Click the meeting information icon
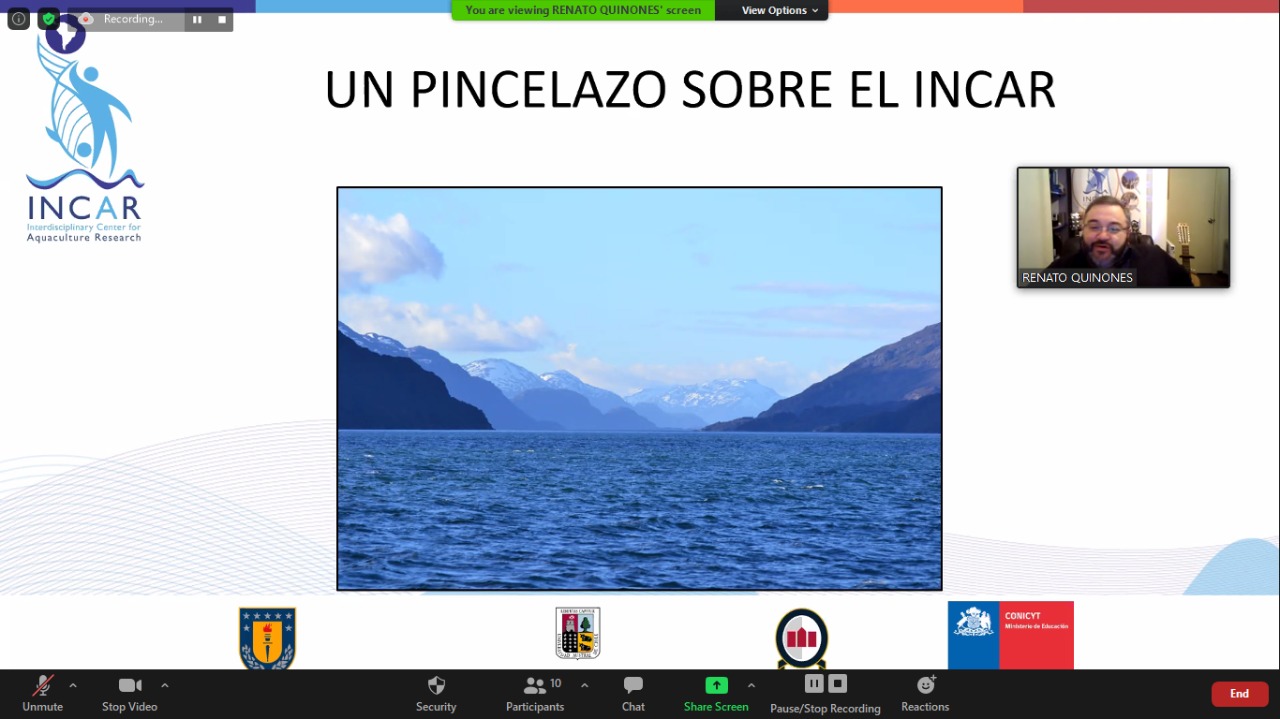 pos(18,19)
